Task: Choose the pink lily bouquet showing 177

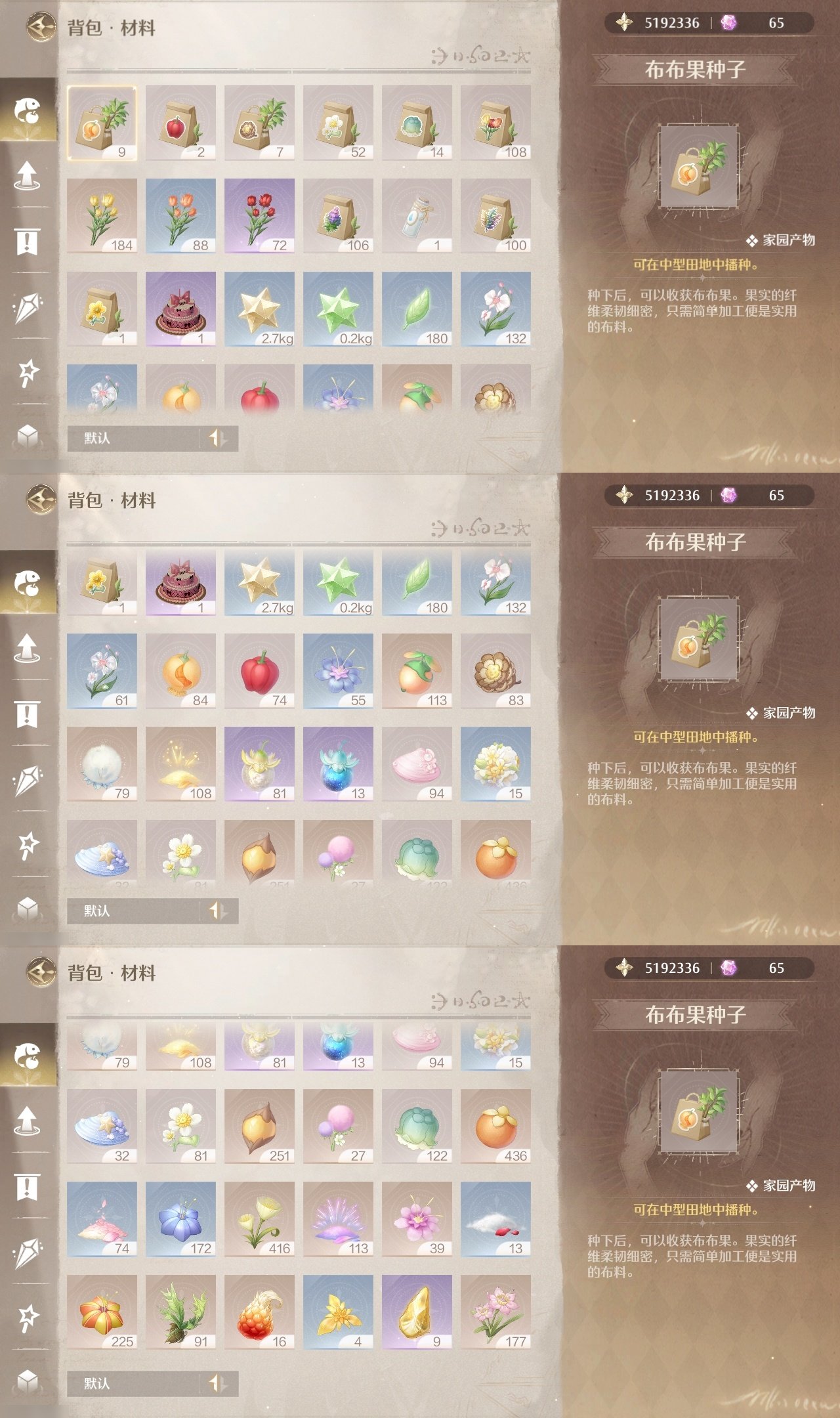Action: 495,1313
